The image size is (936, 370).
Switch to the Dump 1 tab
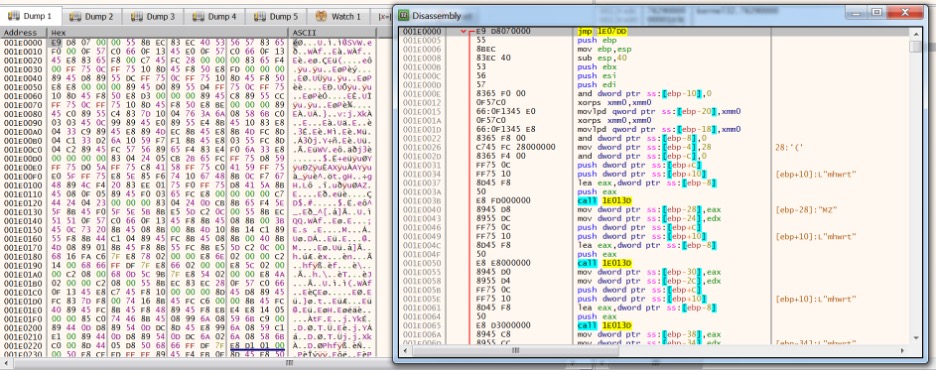click(x=30, y=16)
